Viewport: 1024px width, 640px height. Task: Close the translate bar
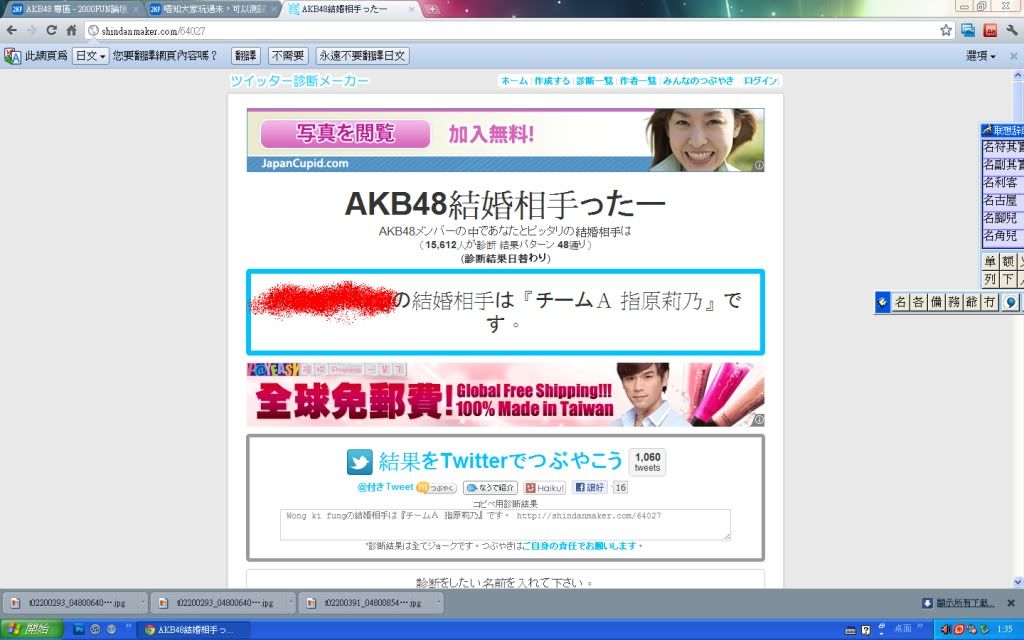1012,56
